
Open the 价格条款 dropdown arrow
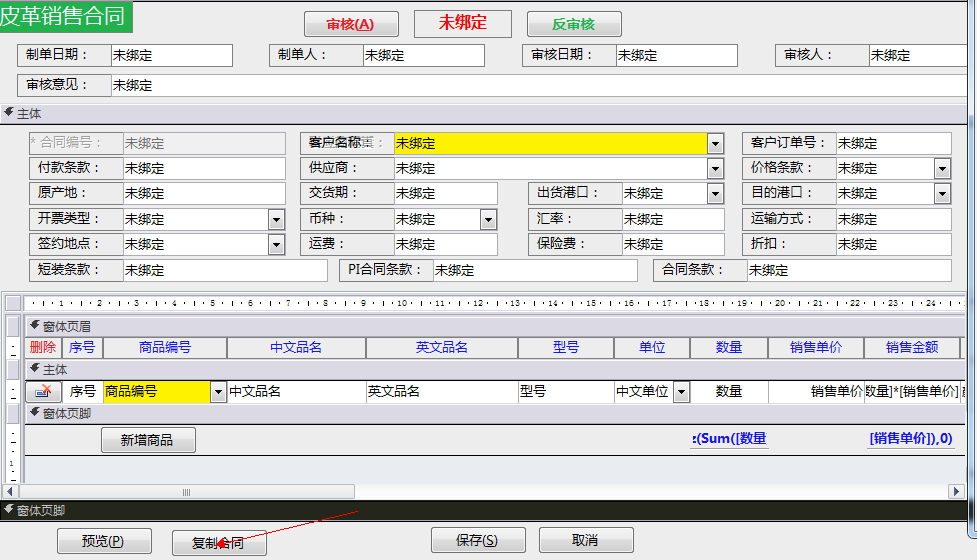coord(943,169)
